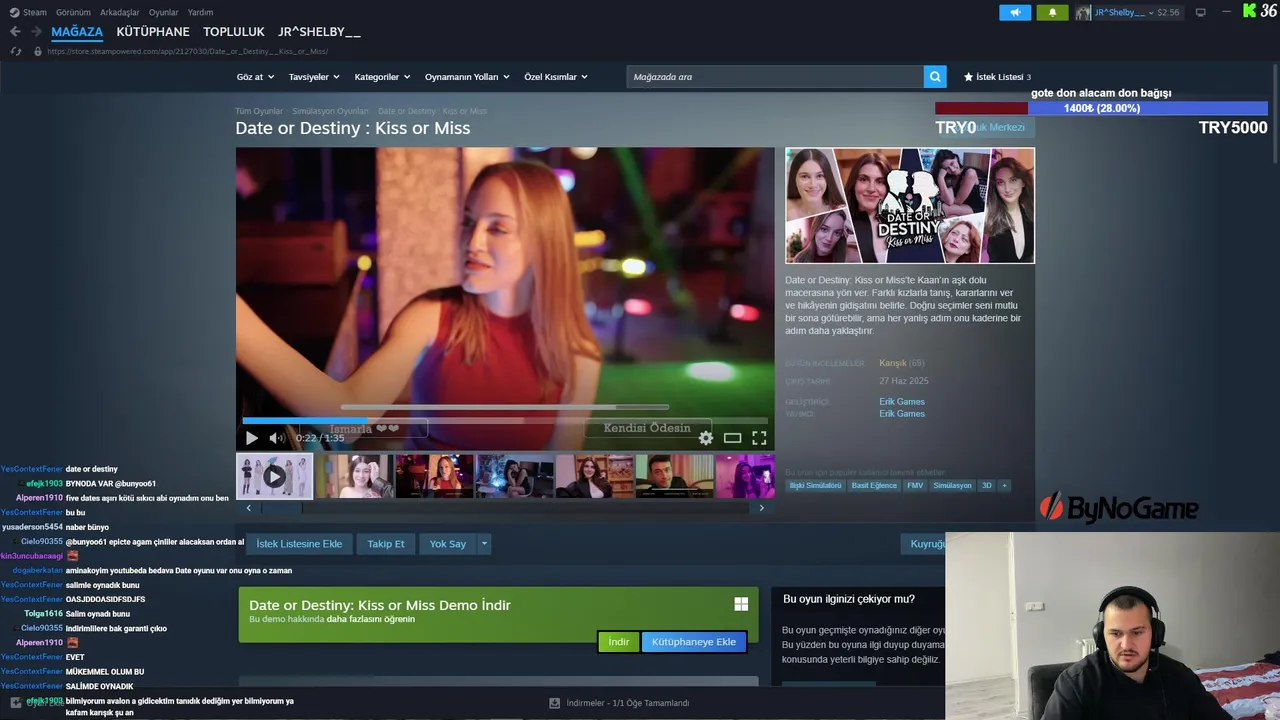This screenshot has width=1280, height=720.
Task: Select the FMV tag
Action: 915,485
